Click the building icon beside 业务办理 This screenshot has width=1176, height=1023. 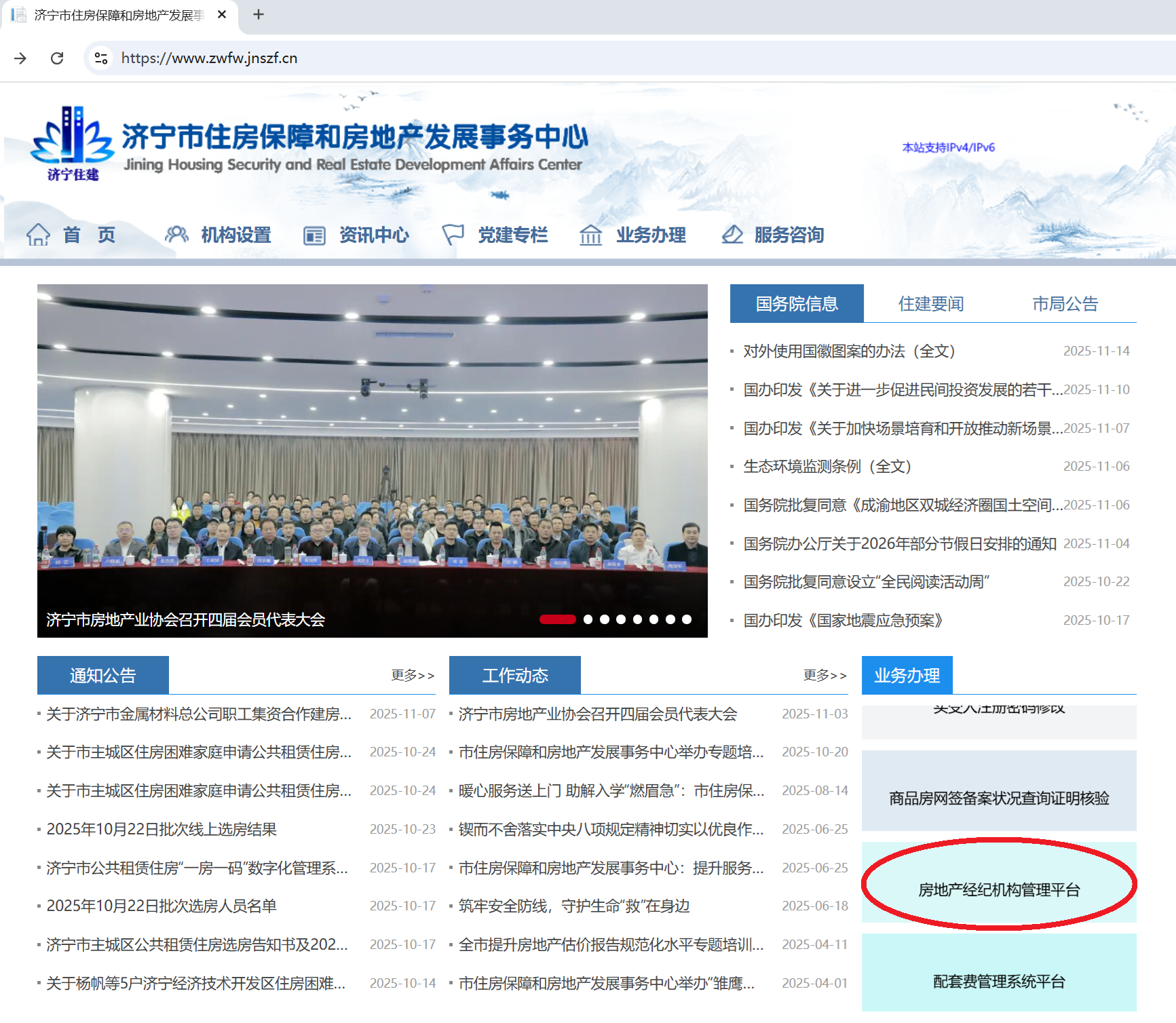(x=590, y=235)
